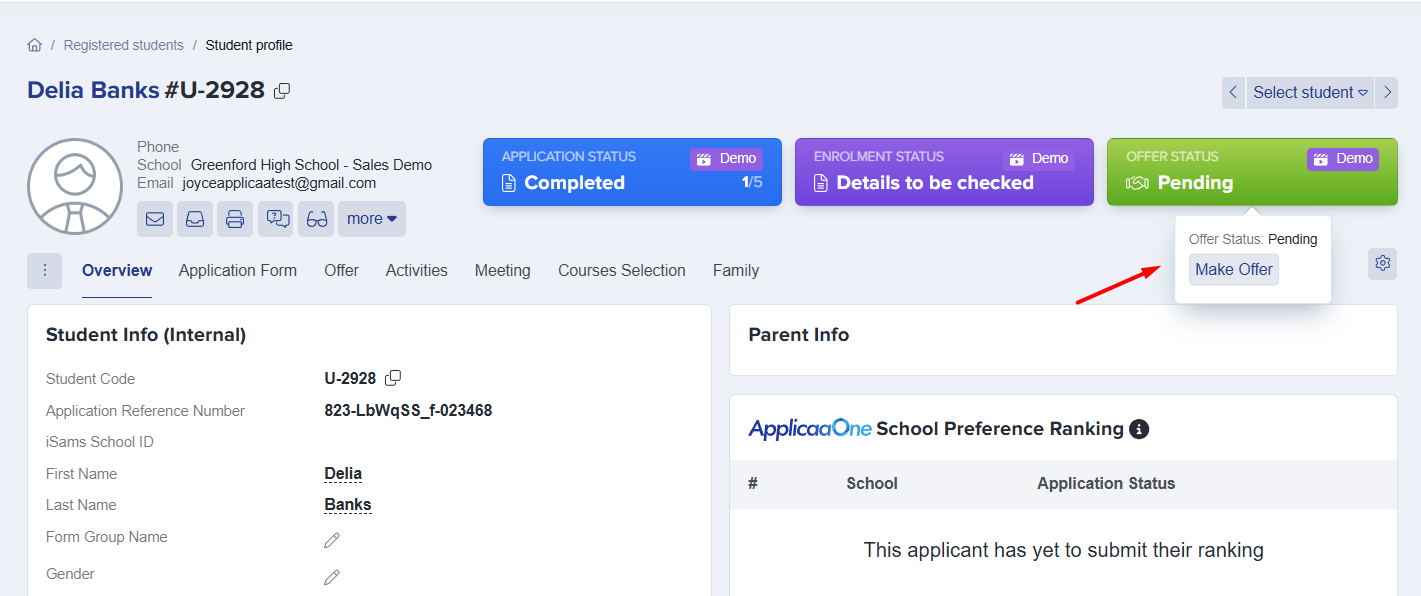1421x596 pixels.
Task: Open the inbox tray icon button
Action: [x=195, y=219]
